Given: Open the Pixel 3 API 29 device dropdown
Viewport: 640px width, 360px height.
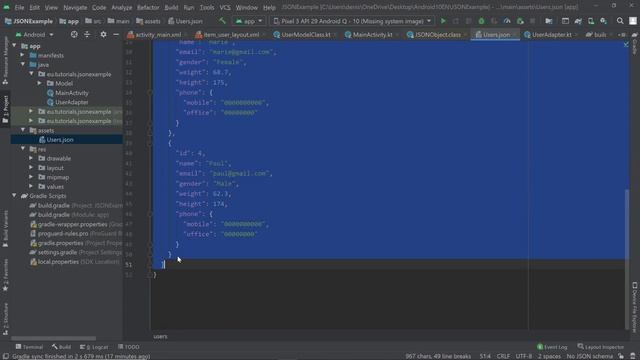Looking at the screenshot, I should pyautogui.click(x=352, y=21).
